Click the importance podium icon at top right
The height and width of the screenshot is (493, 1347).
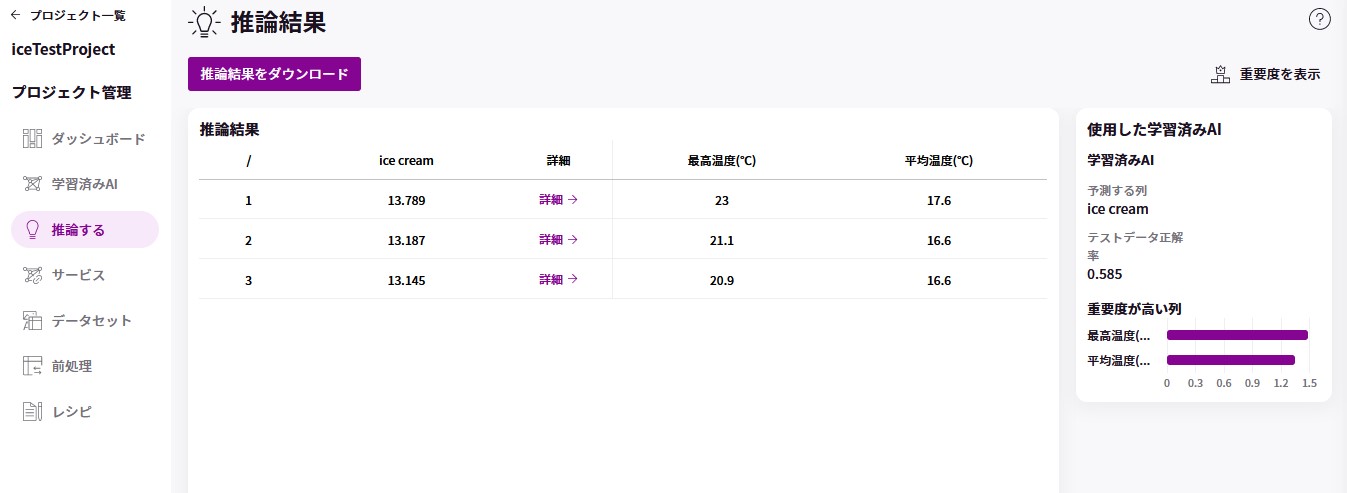tap(1220, 74)
